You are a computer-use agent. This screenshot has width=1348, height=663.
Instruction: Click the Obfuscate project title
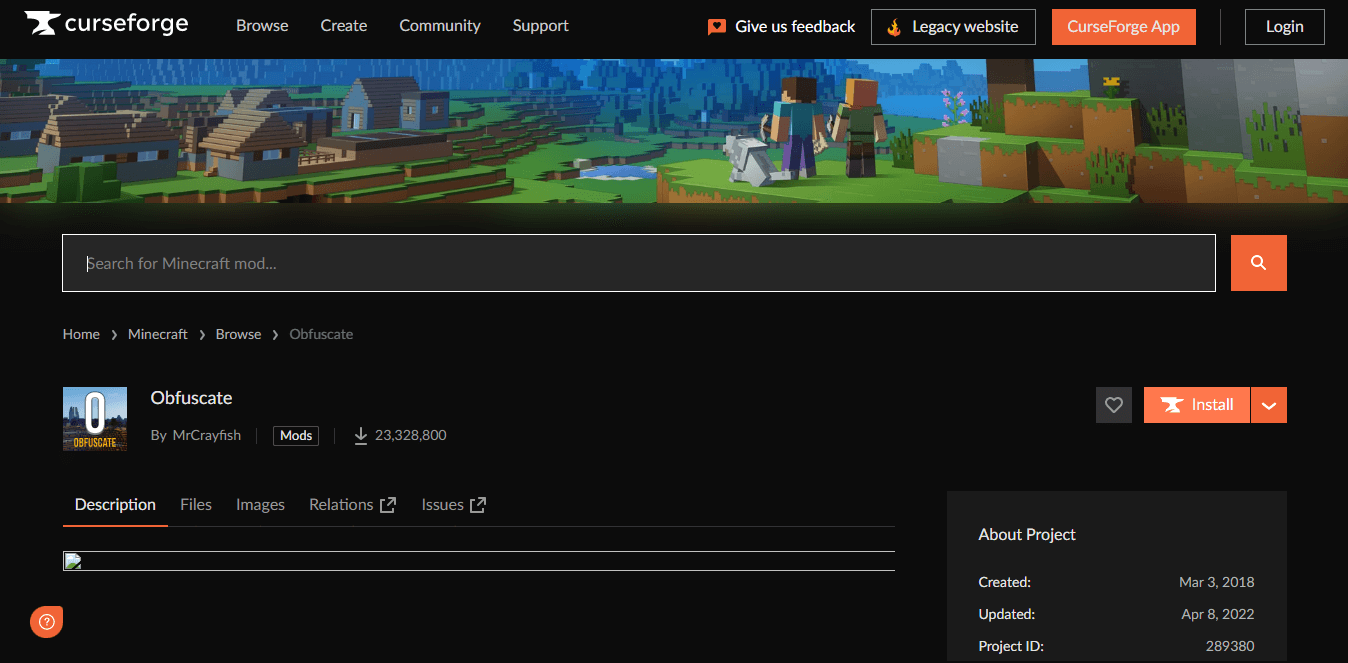(x=191, y=398)
